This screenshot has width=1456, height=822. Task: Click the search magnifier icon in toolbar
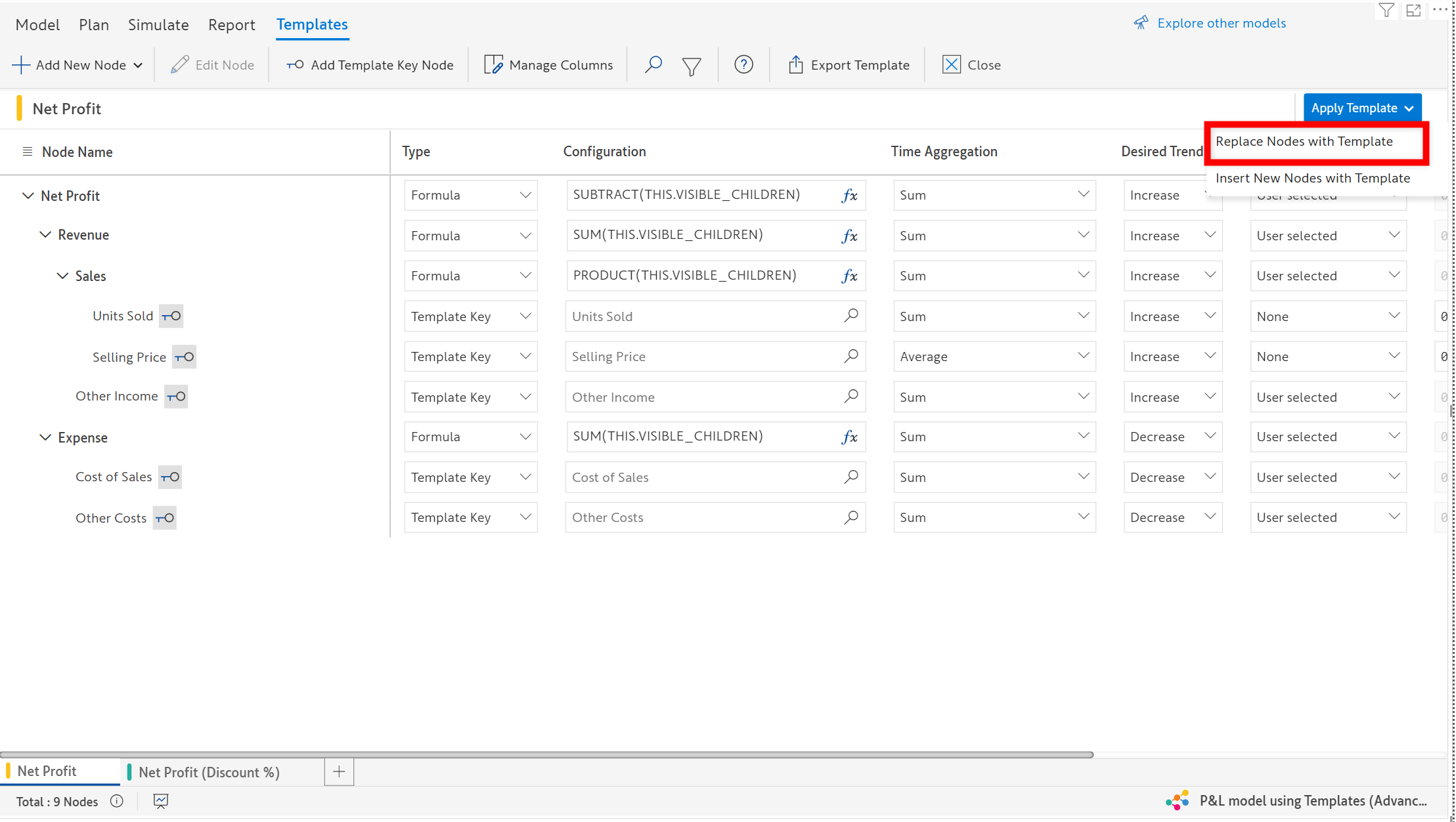[x=653, y=64]
